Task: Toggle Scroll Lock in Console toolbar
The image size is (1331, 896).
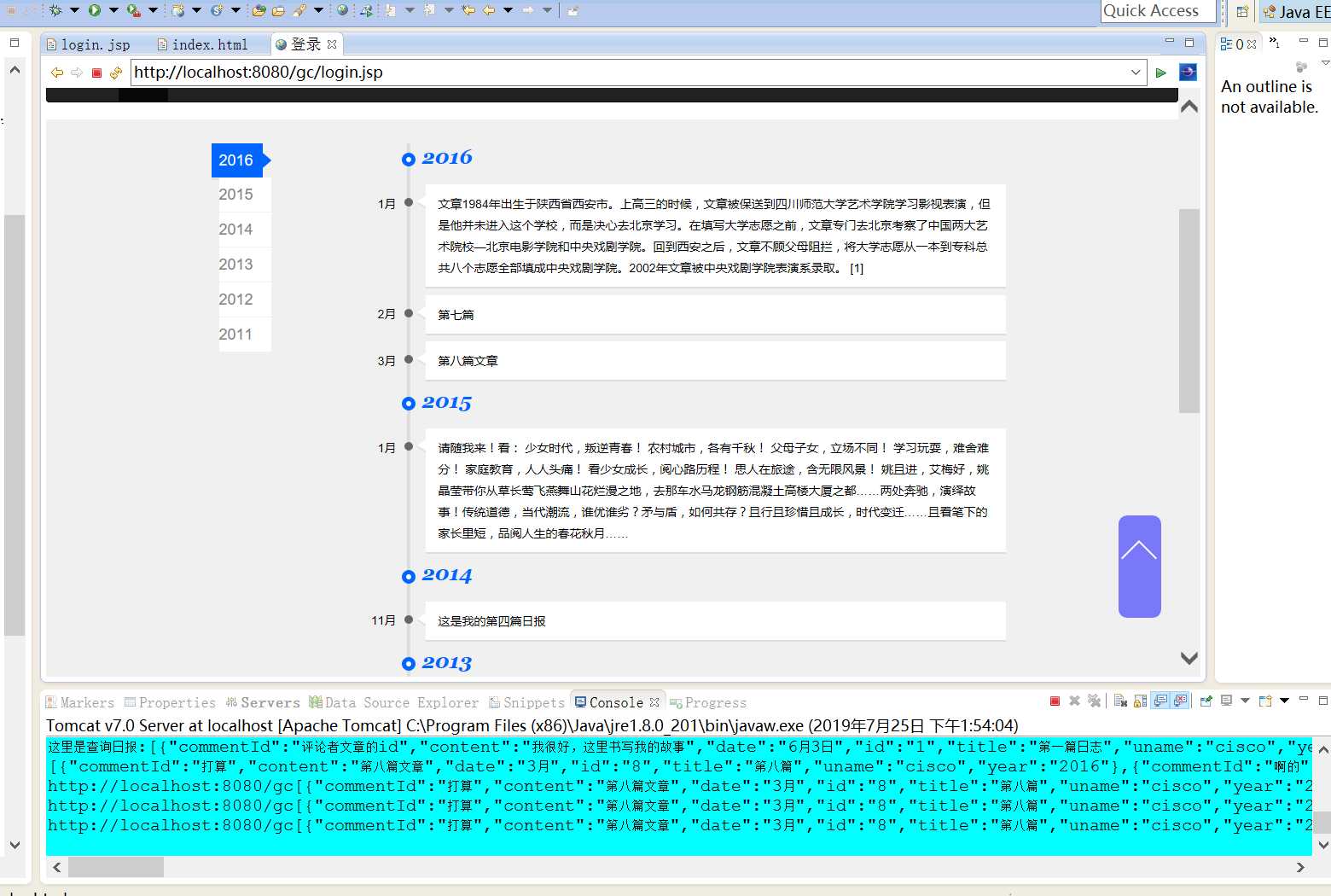Action: [x=1140, y=701]
